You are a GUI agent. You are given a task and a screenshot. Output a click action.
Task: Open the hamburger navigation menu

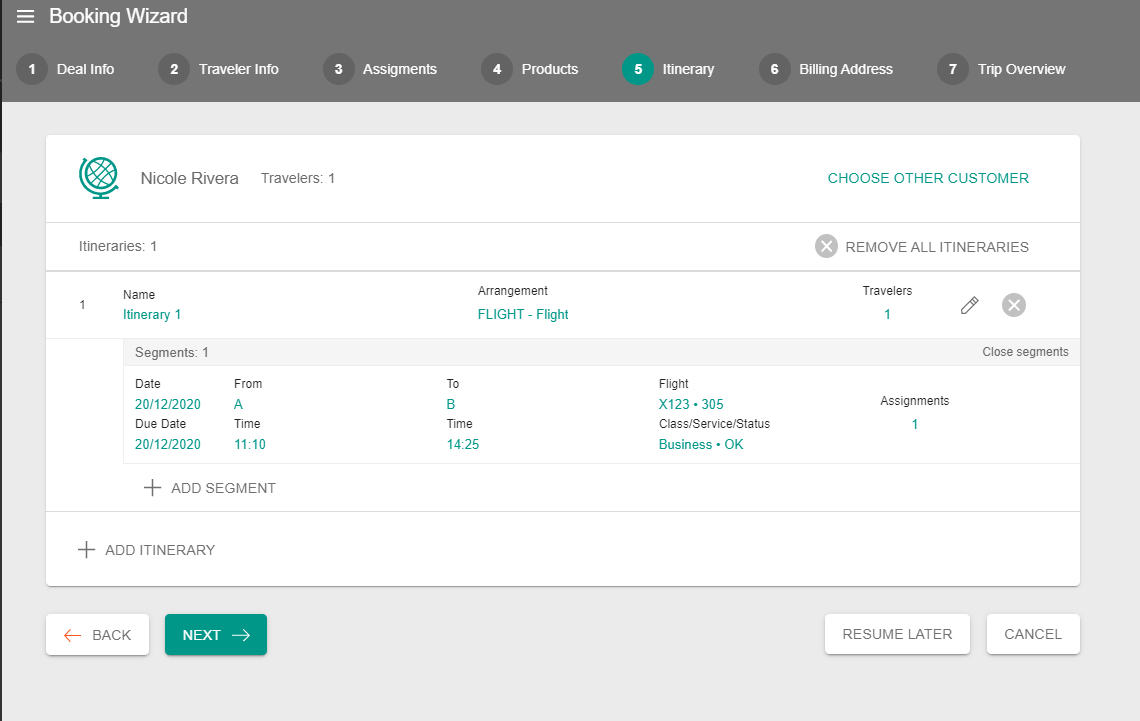tap(25, 16)
